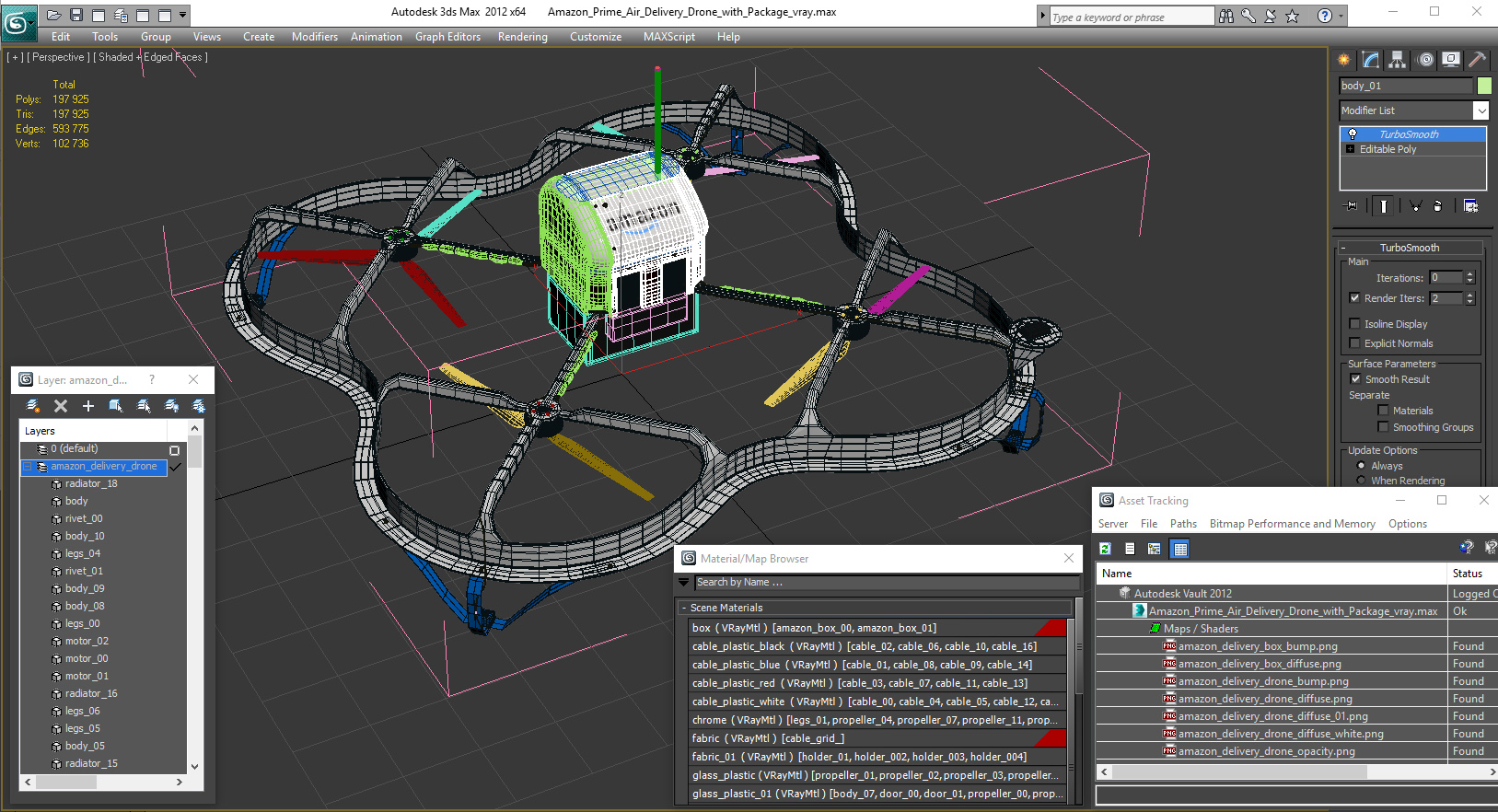Click in the keyword search field
The width and height of the screenshot is (1498, 812).
(x=1132, y=17)
